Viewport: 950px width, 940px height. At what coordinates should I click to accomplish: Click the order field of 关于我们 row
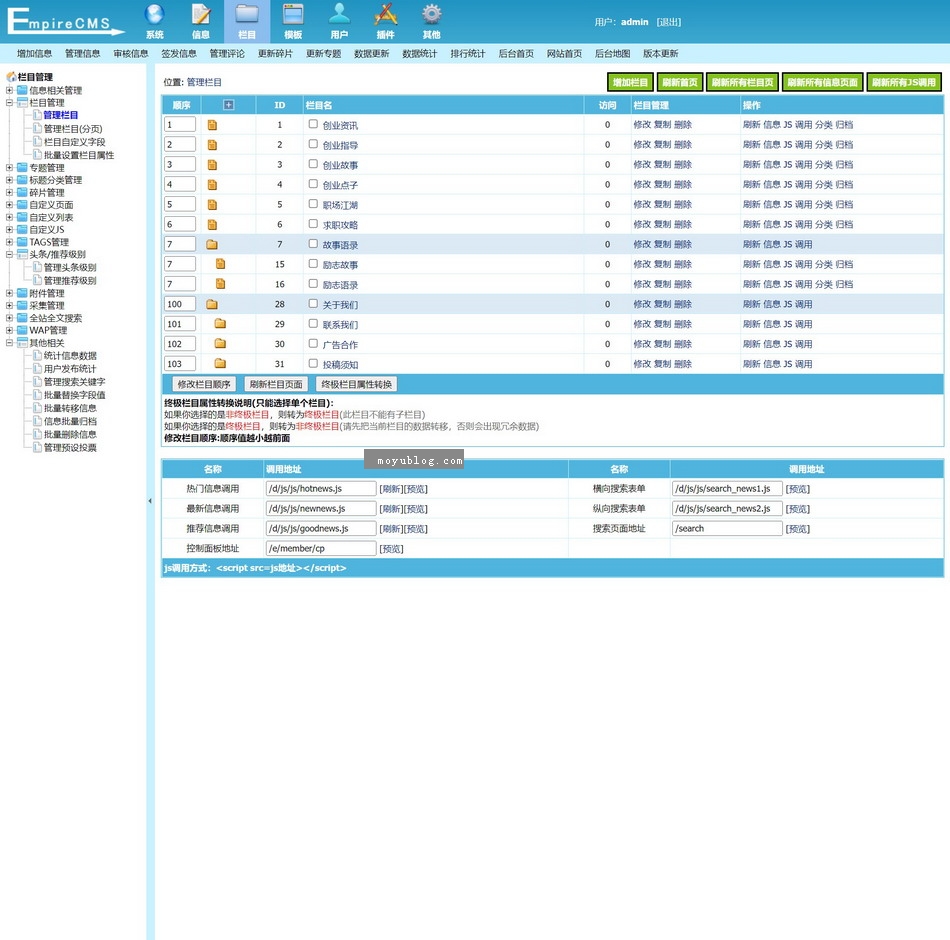click(180, 304)
